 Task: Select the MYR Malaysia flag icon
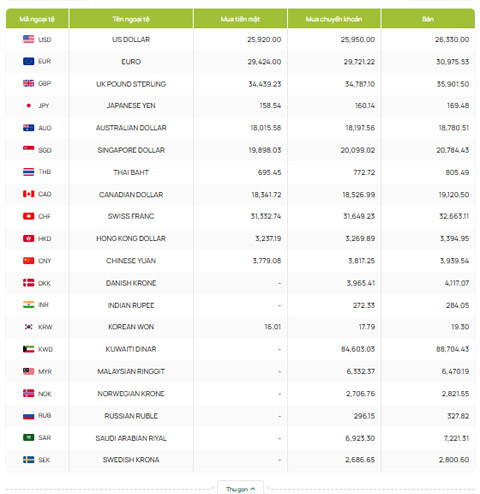point(28,371)
